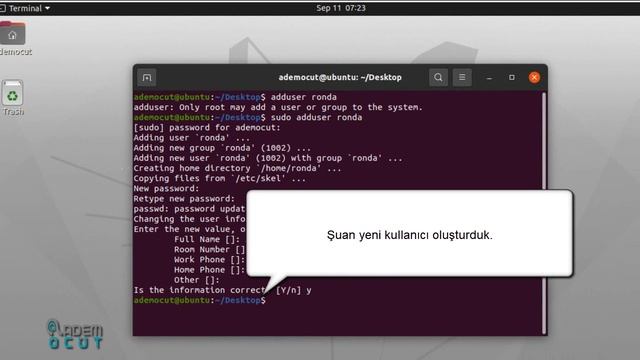
Task: Click the 'New password:' line
Action: click(x=166, y=189)
